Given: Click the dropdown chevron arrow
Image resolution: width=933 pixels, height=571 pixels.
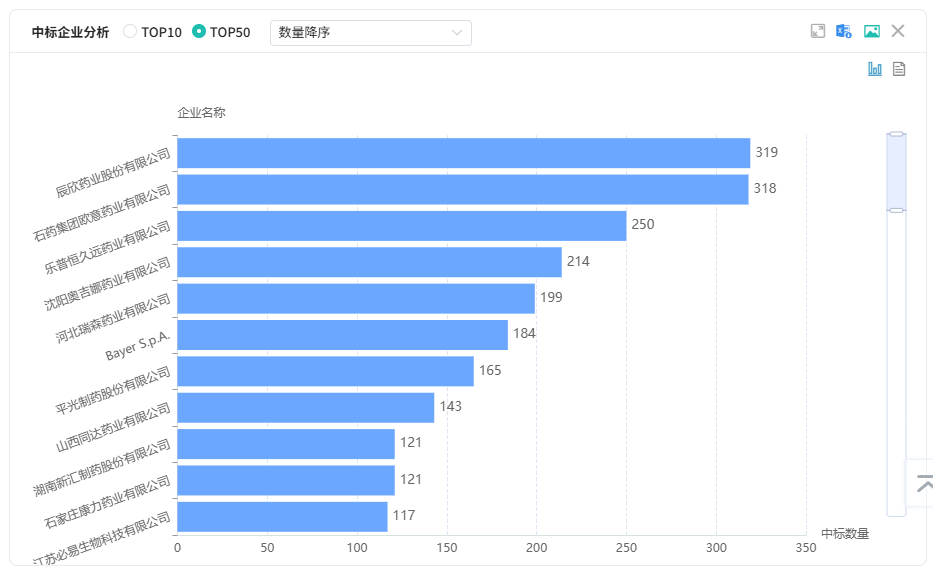Looking at the screenshot, I should tap(457, 33).
